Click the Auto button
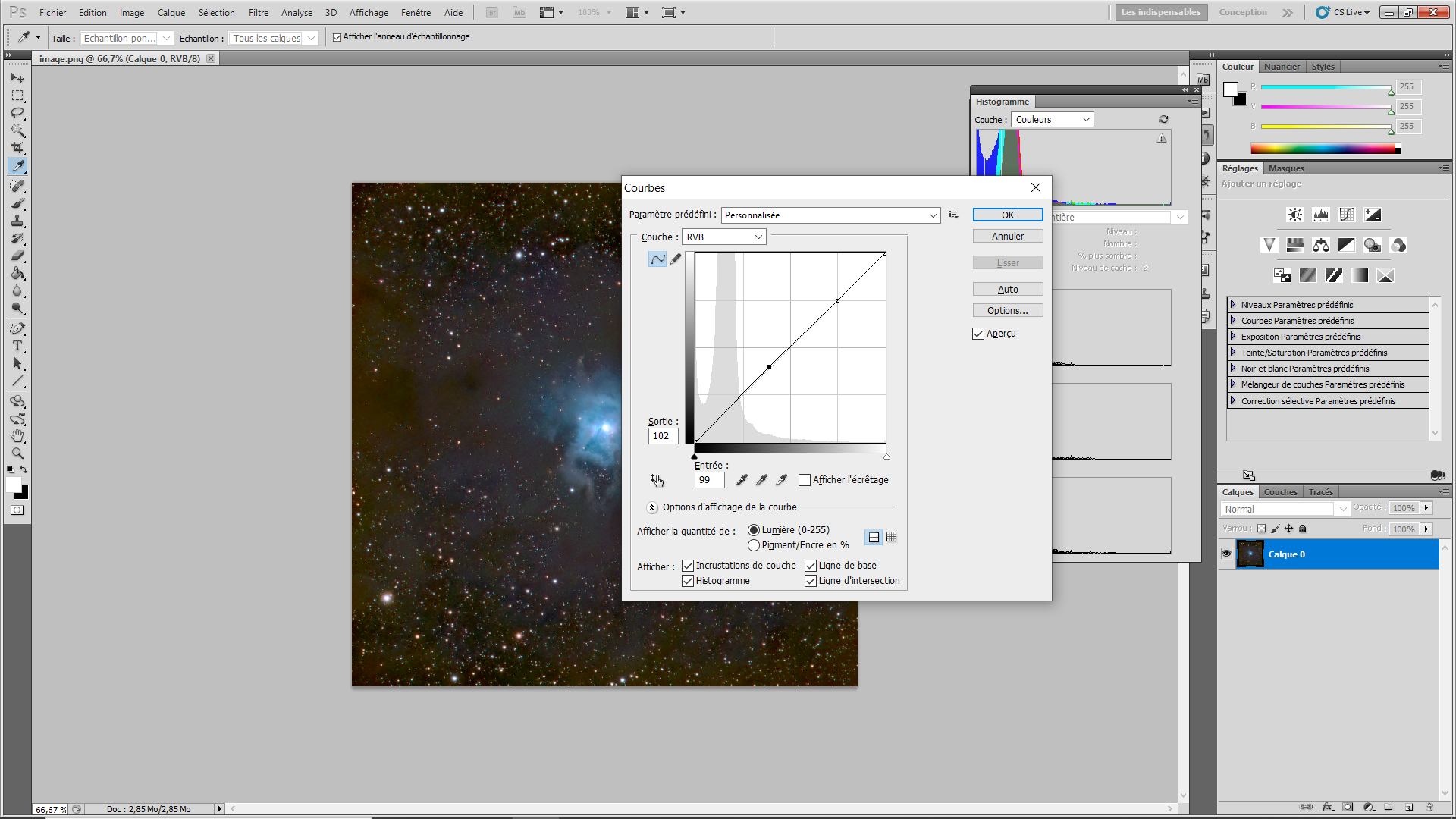This screenshot has height=819, width=1456. click(x=1008, y=290)
